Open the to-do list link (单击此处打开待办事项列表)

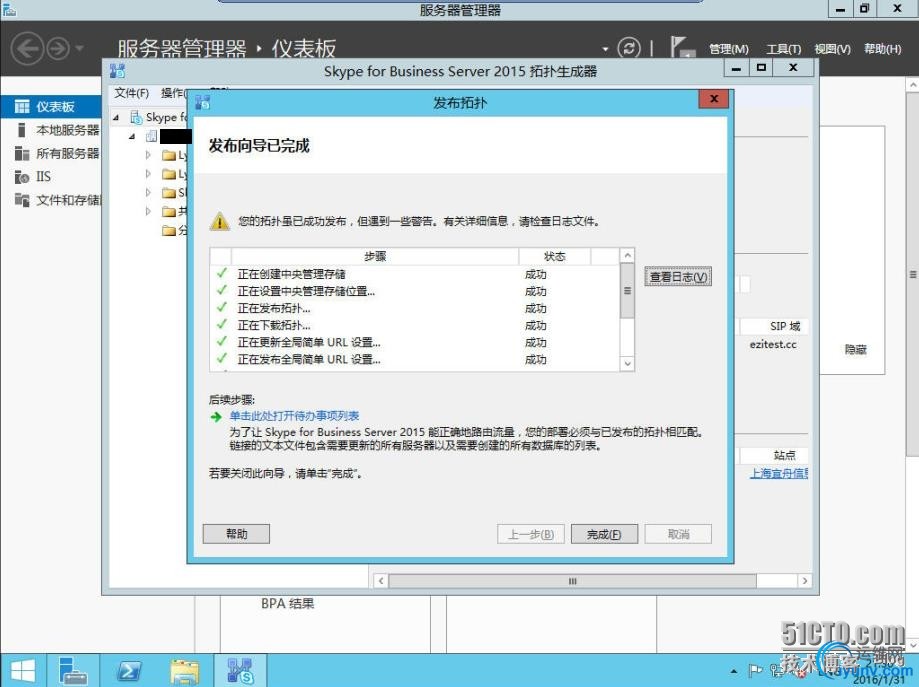pyautogui.click(x=294, y=416)
